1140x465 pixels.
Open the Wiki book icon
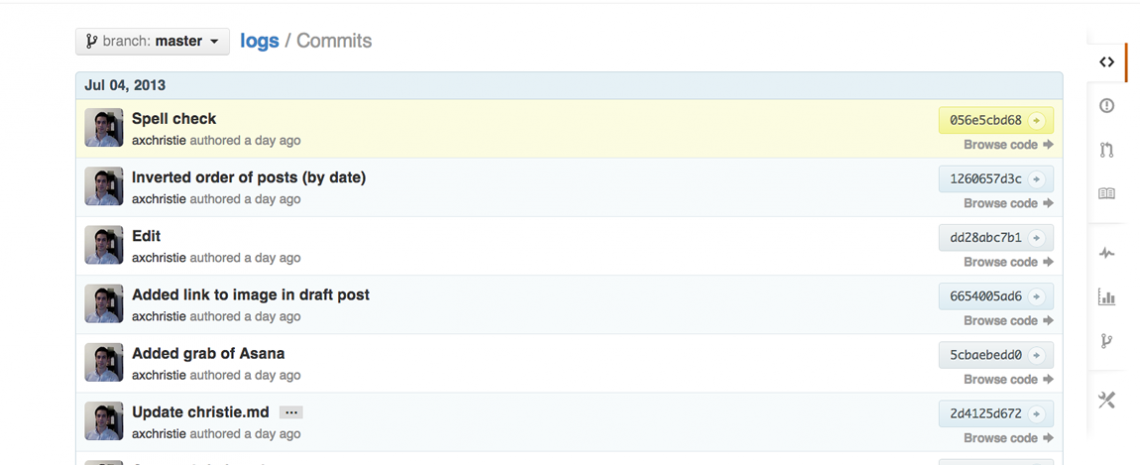click(1106, 194)
